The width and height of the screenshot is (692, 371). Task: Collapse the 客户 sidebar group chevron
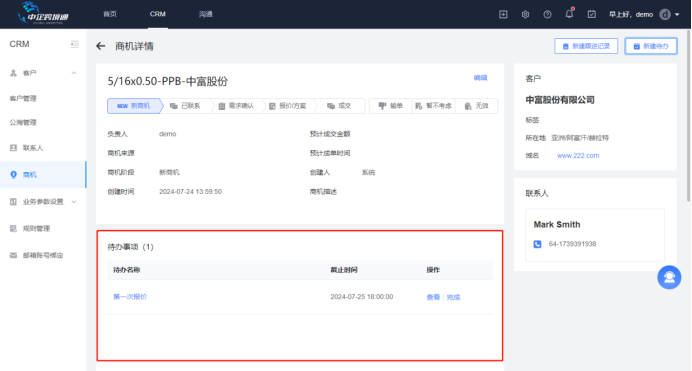(74, 73)
